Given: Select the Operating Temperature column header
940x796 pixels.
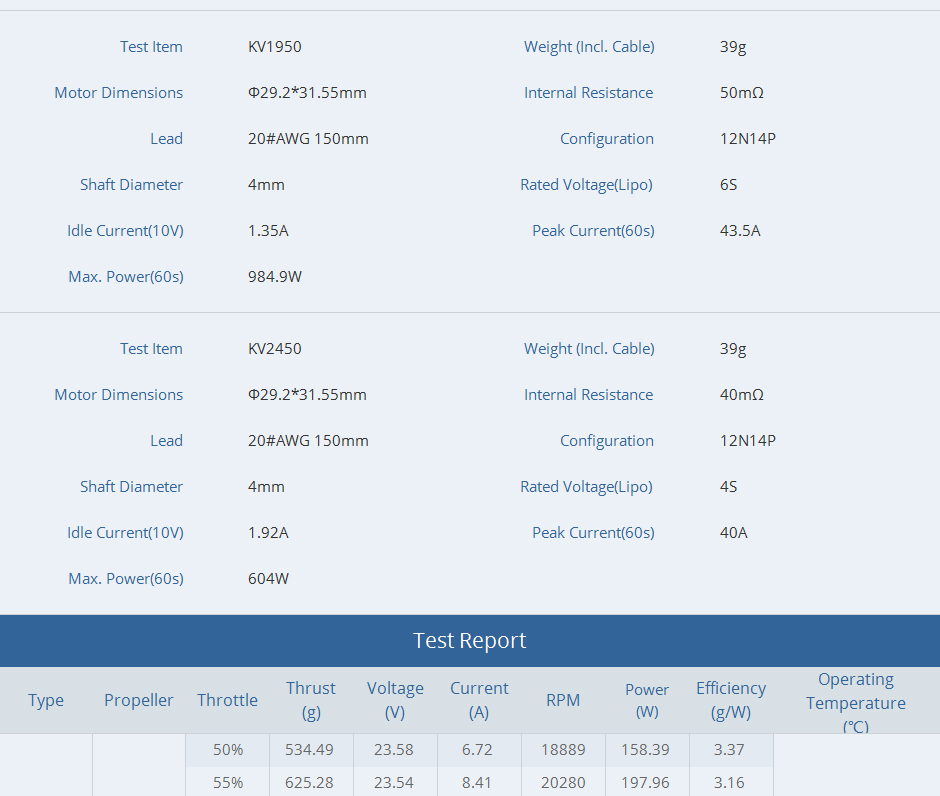Looking at the screenshot, I should [x=856, y=702].
